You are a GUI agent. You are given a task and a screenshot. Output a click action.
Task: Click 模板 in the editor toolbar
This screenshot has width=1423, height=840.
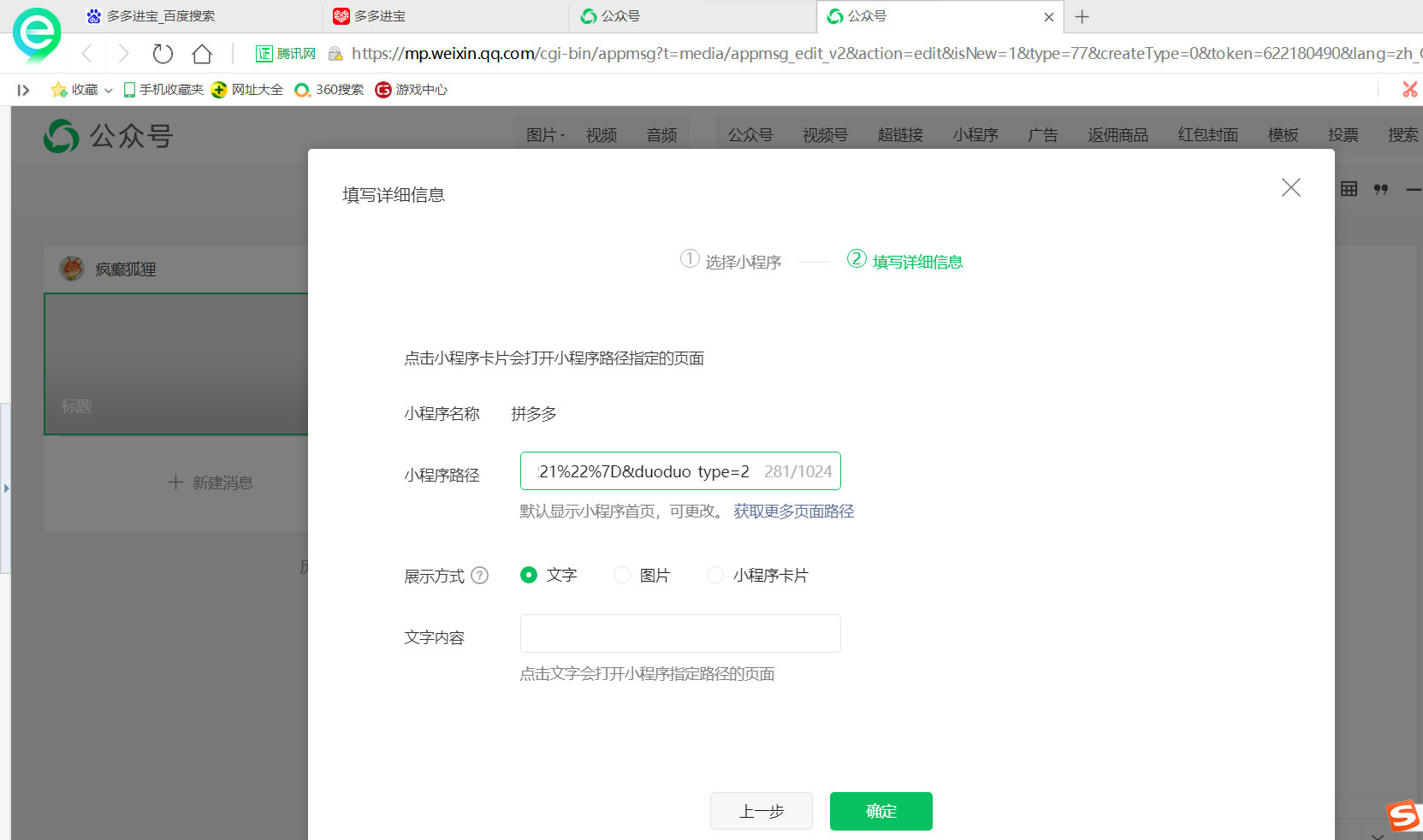[x=1284, y=135]
